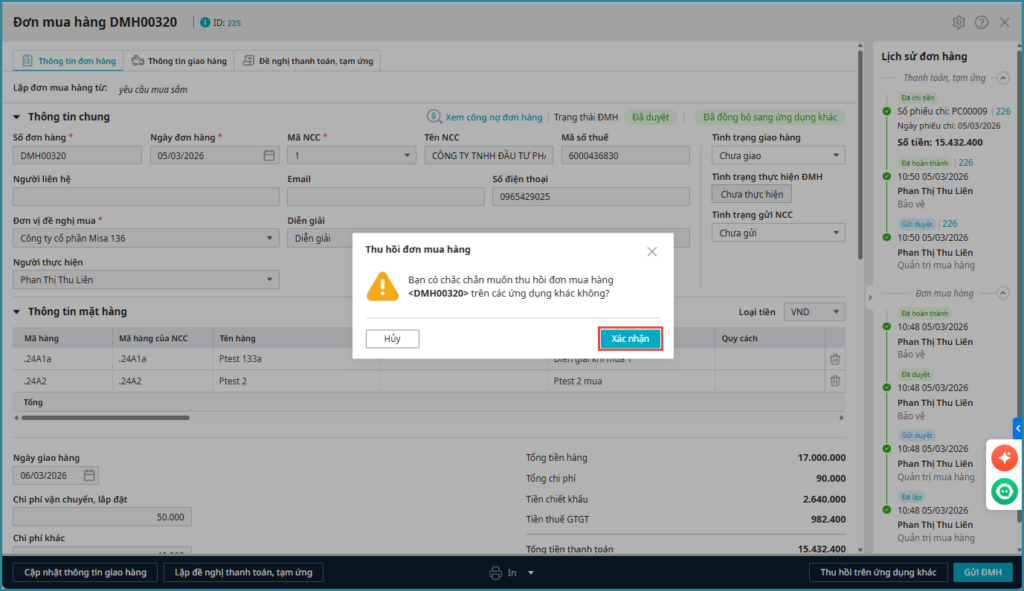This screenshot has height=591, width=1024.
Task: Open the settings gear icon
Action: tap(958, 22)
